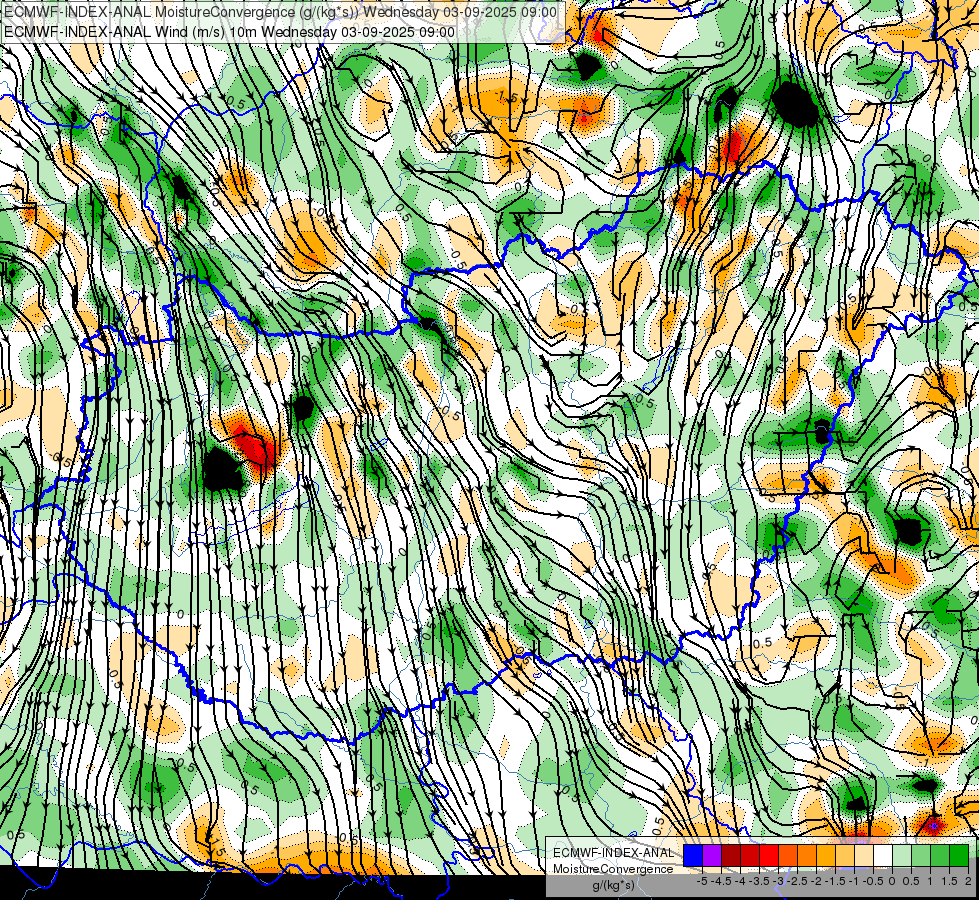Click the g/(kg*s) unit label in legend

[x=613, y=885]
